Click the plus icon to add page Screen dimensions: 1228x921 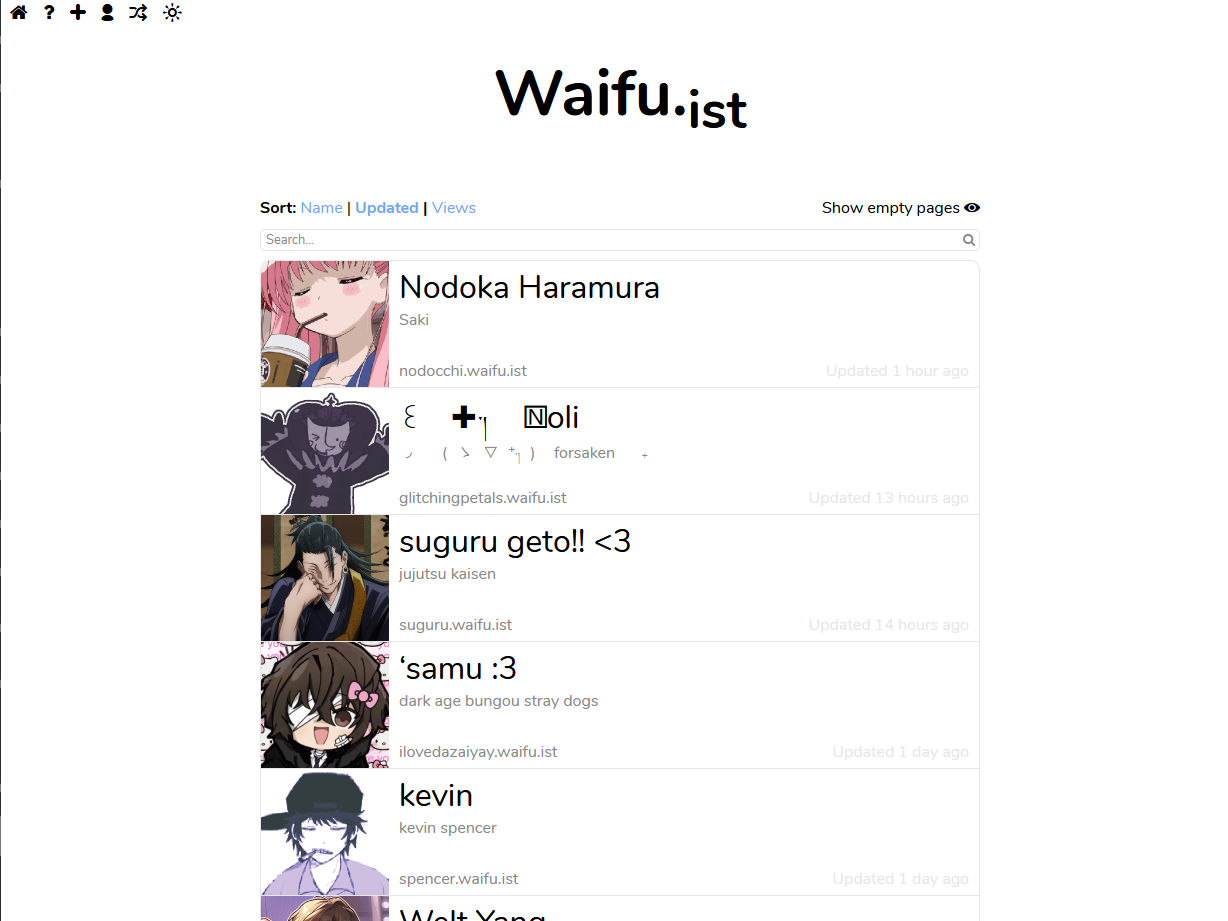[x=78, y=13]
